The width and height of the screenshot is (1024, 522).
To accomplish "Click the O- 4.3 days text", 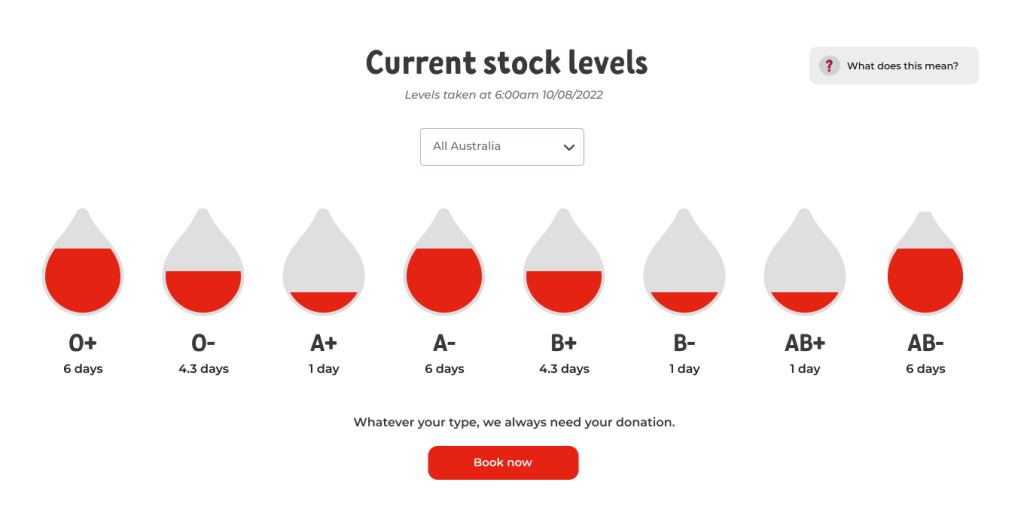I will point(203,369).
